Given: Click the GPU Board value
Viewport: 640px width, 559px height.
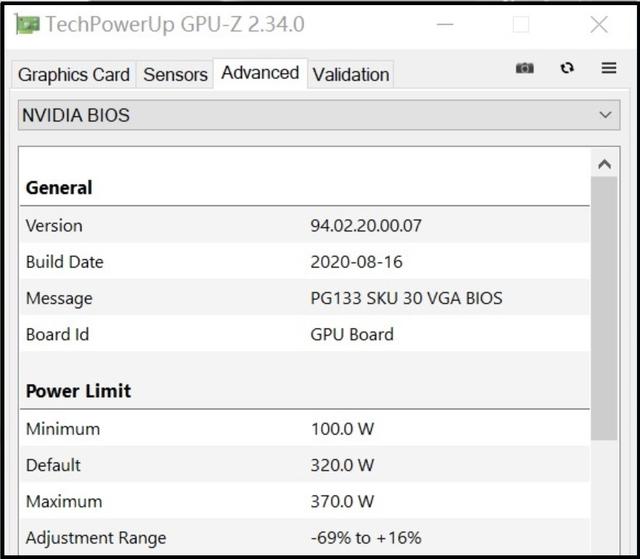Looking at the screenshot, I should [x=352, y=335].
